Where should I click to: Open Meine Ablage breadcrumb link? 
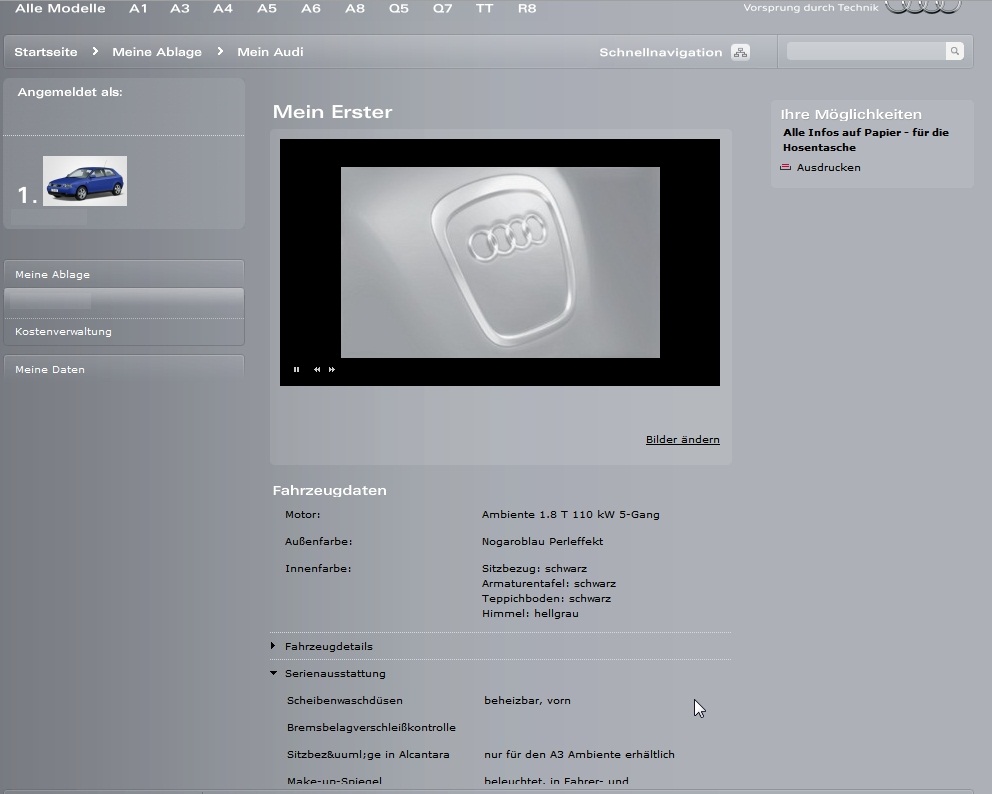(x=157, y=52)
